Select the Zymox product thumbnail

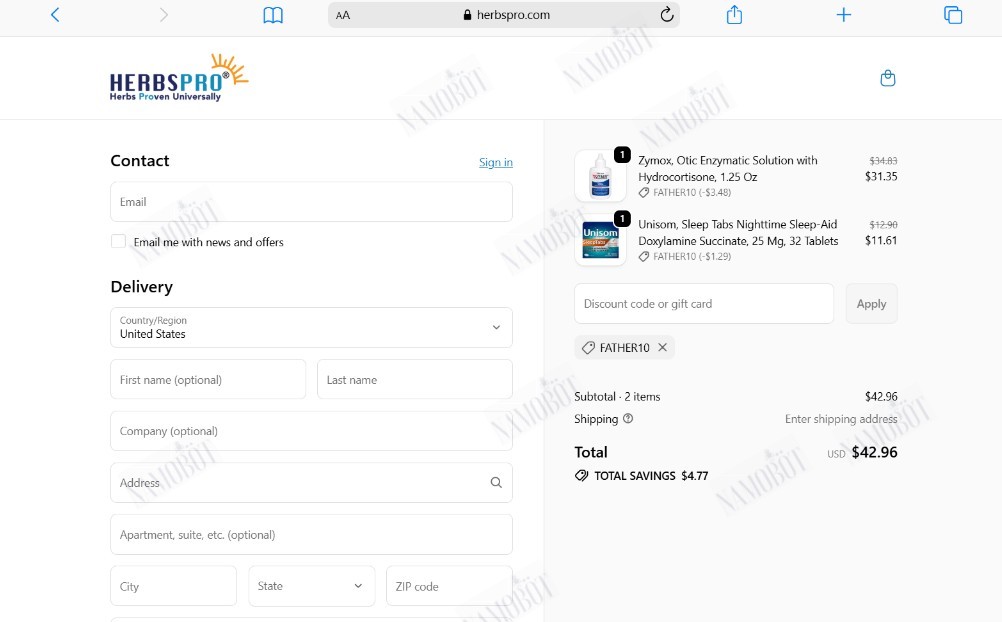click(x=600, y=176)
